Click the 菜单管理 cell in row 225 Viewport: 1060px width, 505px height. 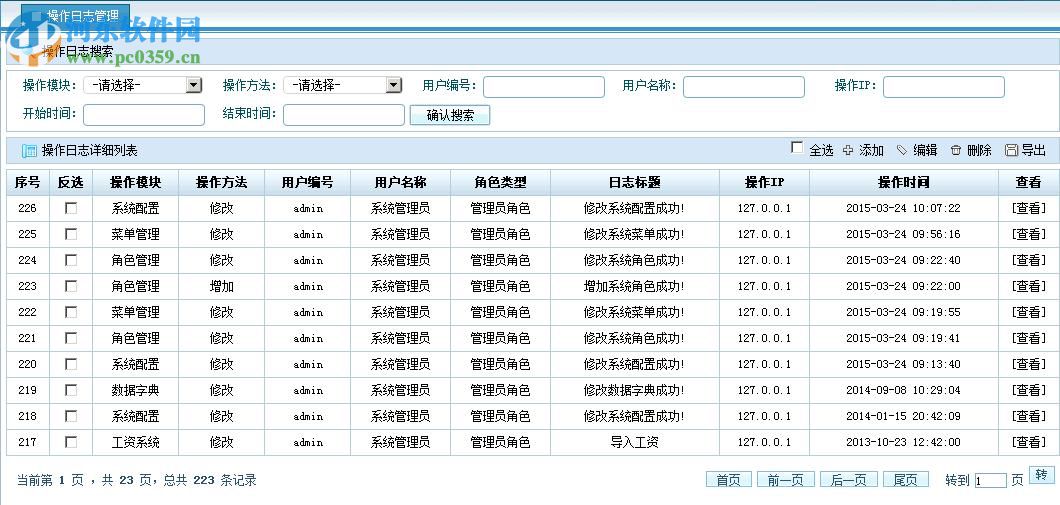coord(135,234)
